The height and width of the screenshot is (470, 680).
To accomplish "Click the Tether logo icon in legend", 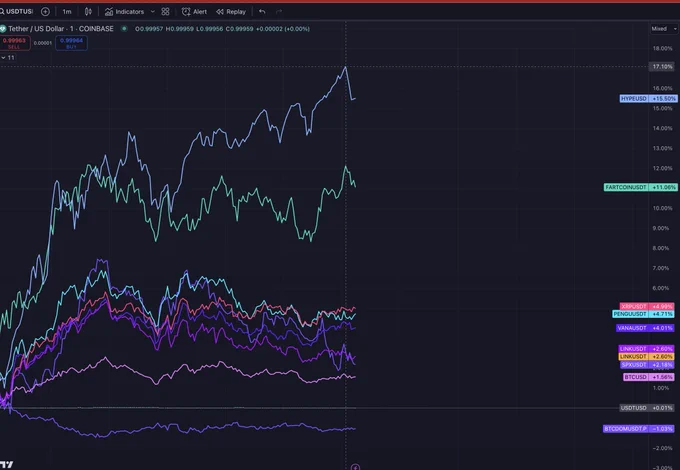I will [x=3, y=29].
